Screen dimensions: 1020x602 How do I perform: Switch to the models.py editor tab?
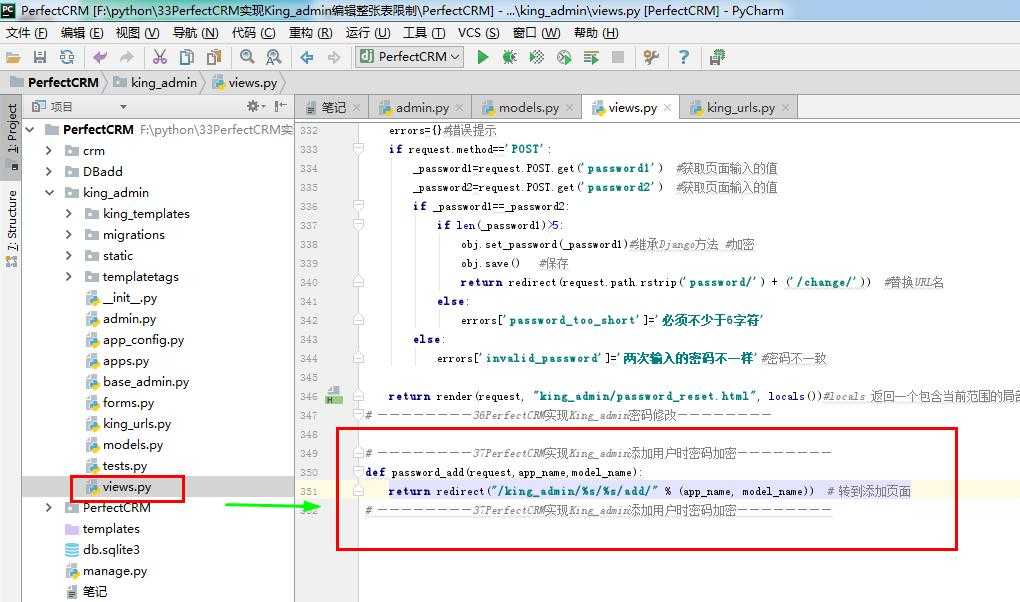pos(528,107)
